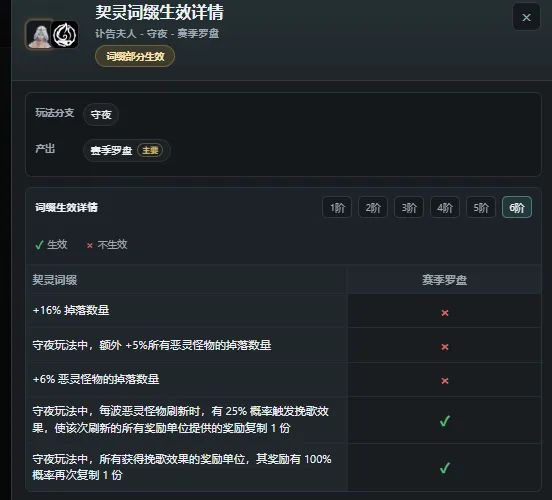This screenshot has height=500, width=552.
Task: Click the red cross for +16% 掉落数量
Action: [445, 313]
